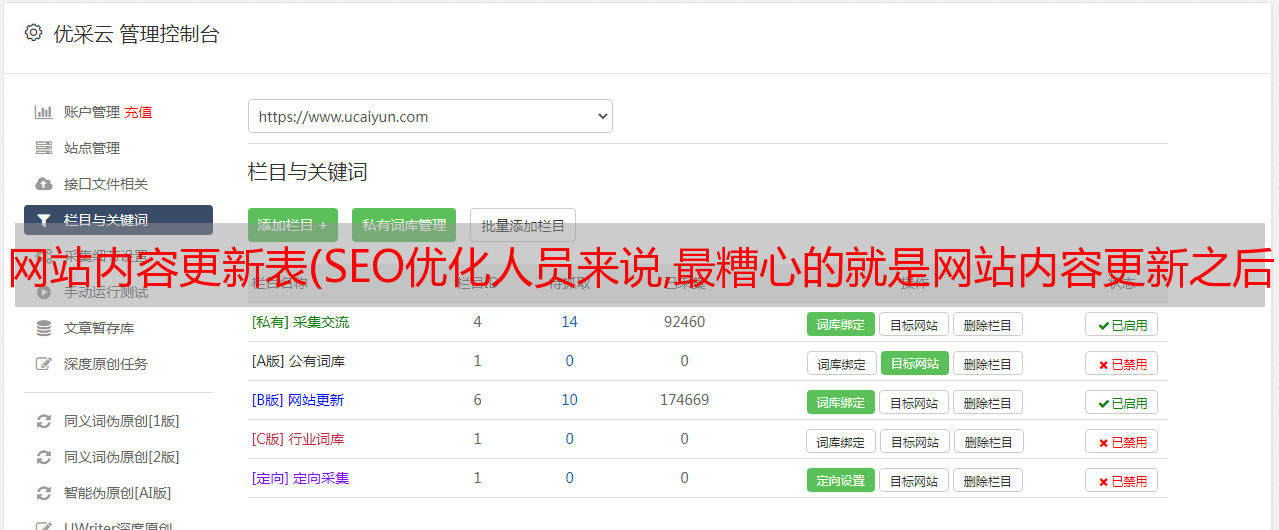Screen dimensions: 1279x530
Task: Open the site URL dropdown ucaiyun.com
Action: point(430,116)
